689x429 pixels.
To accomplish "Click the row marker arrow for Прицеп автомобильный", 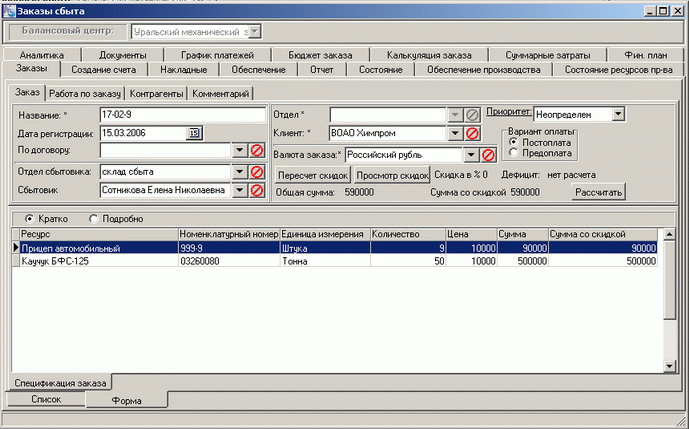I will pyautogui.click(x=16, y=248).
